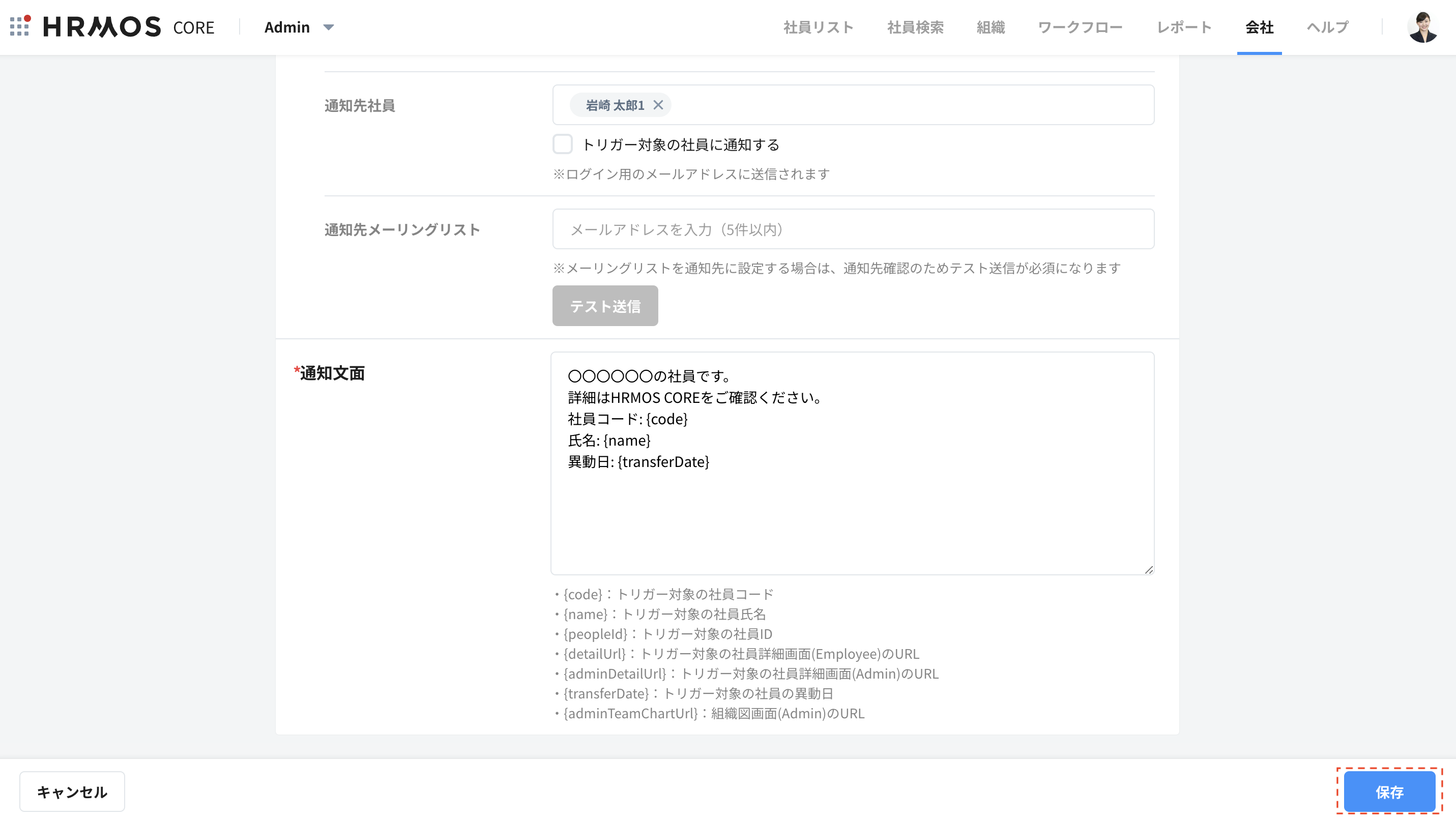
Task: Click the 保存 button
Action: click(x=1390, y=792)
